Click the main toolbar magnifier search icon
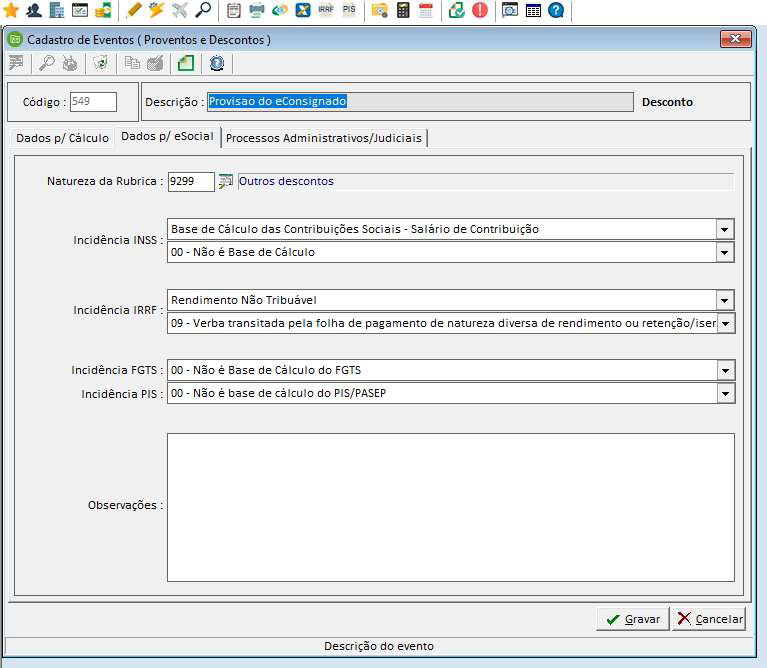 [x=203, y=10]
